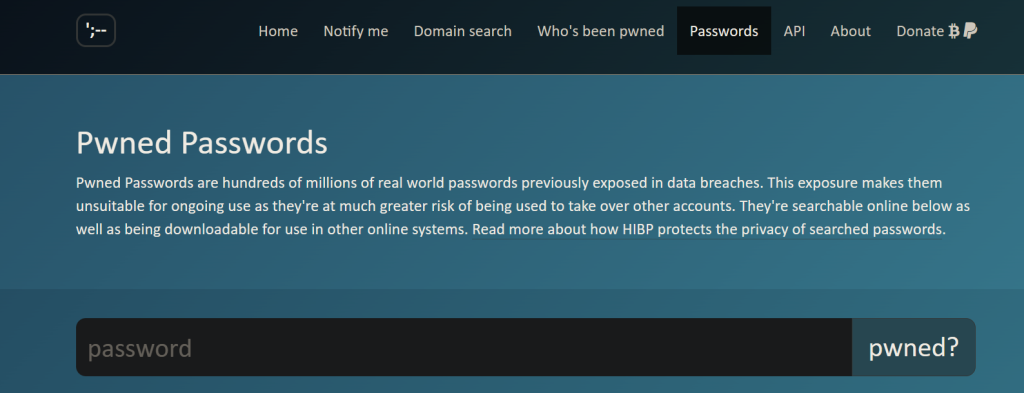Click the PayPal icon beside Donate
1024x393 pixels.
click(x=970, y=31)
